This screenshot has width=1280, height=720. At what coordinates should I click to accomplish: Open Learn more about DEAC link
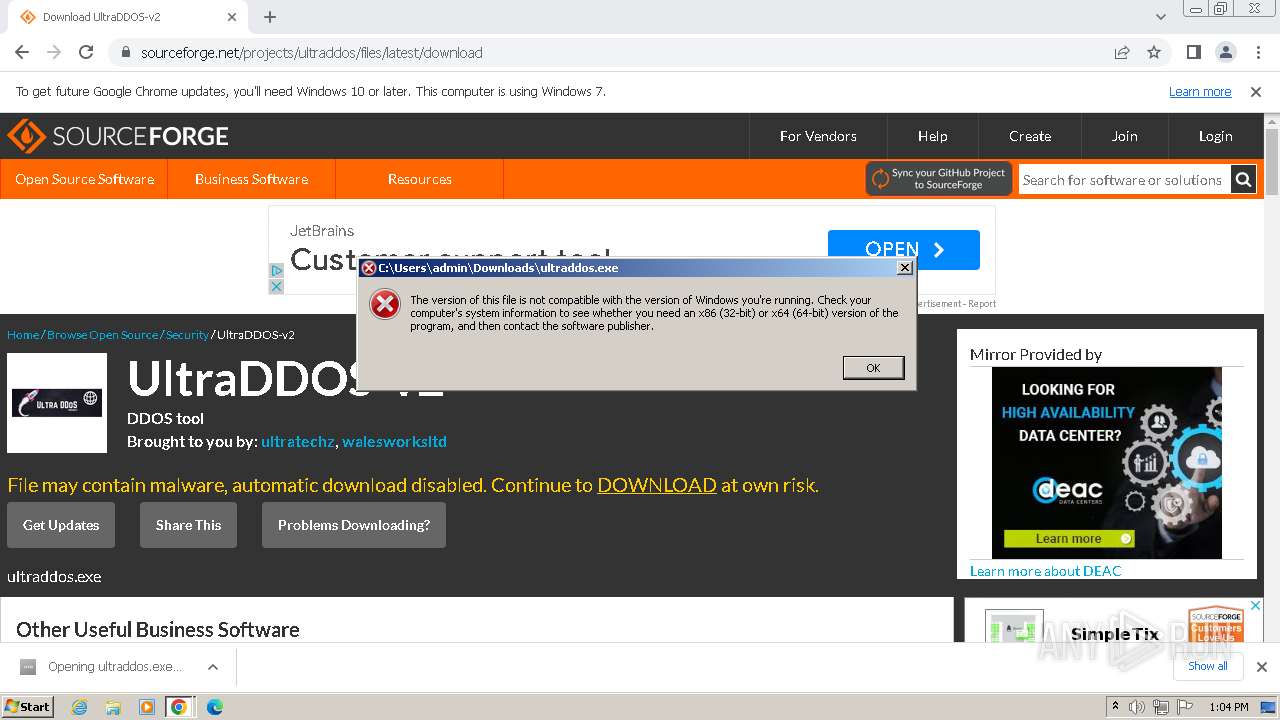1046,571
